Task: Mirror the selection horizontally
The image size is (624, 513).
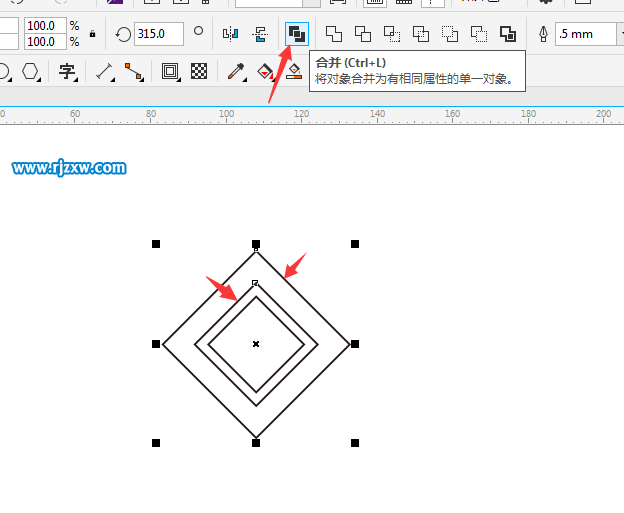Action: [x=230, y=34]
